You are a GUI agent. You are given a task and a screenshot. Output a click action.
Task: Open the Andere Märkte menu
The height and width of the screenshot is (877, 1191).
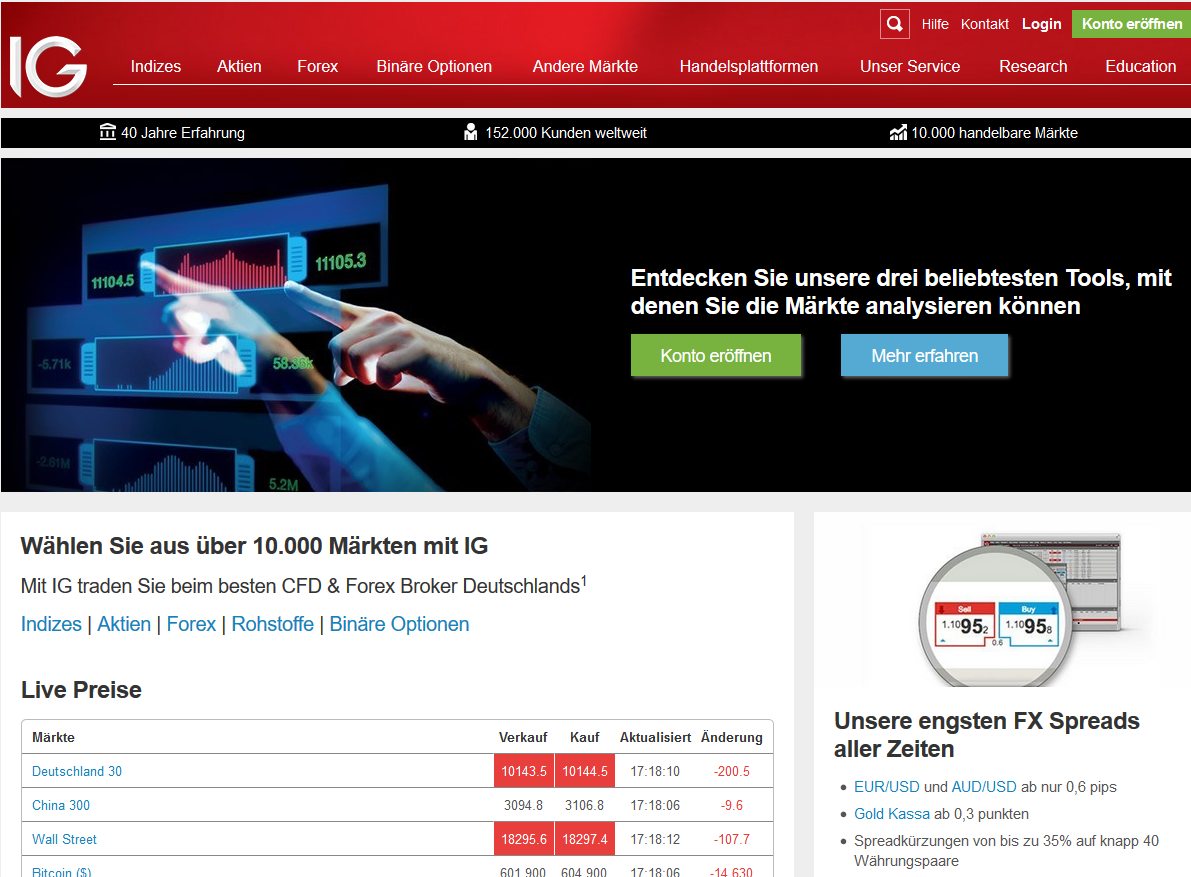point(585,67)
